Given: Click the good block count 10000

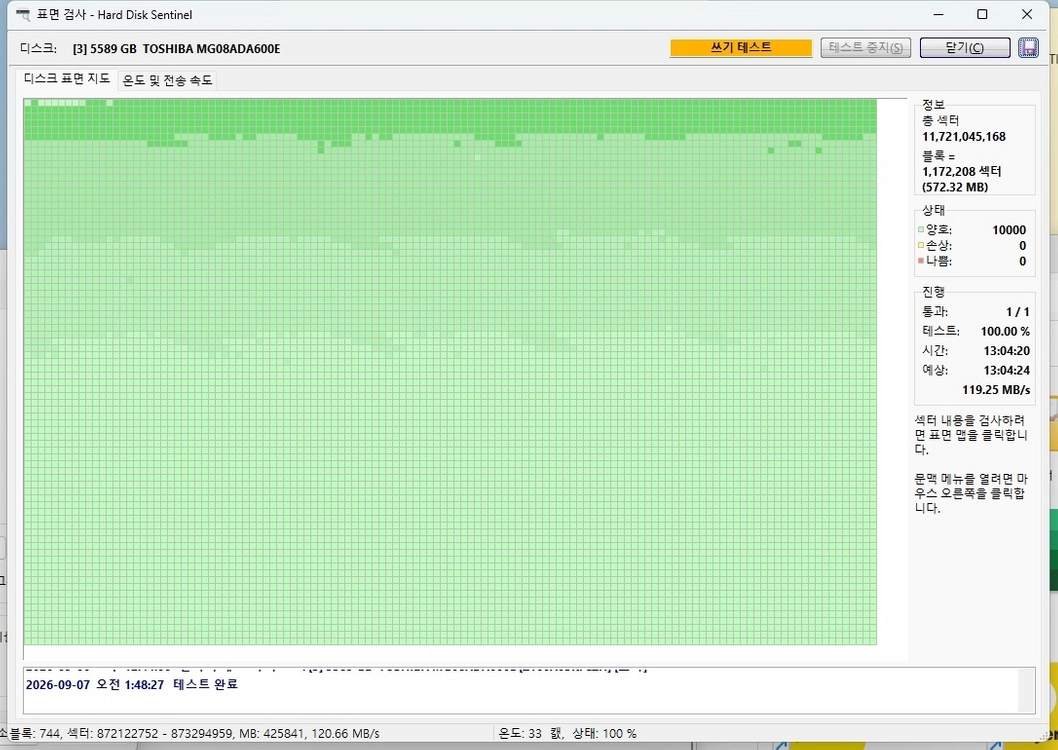Looking at the screenshot, I should click(1009, 230).
